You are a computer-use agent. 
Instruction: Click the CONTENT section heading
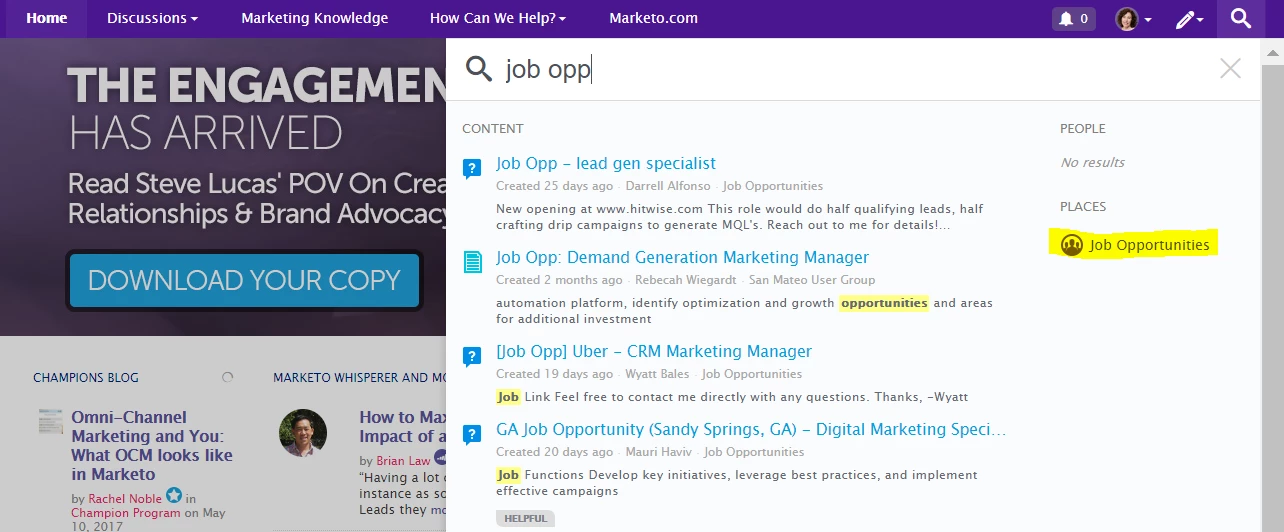pos(493,129)
